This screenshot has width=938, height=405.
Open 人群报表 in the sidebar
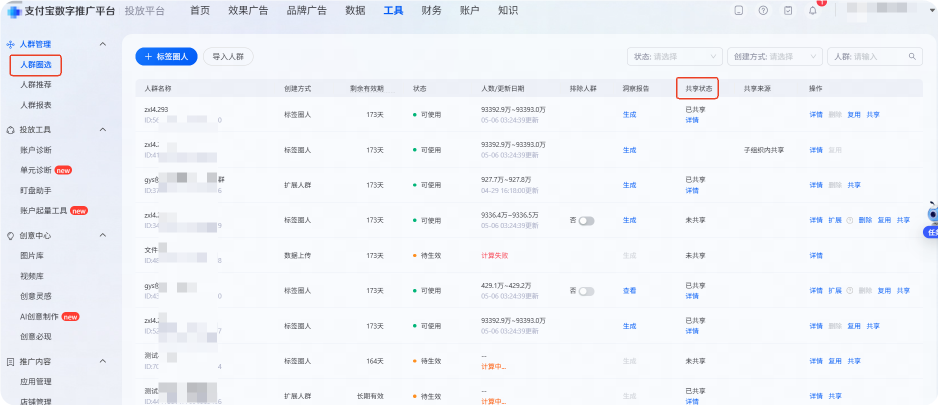click(36, 105)
